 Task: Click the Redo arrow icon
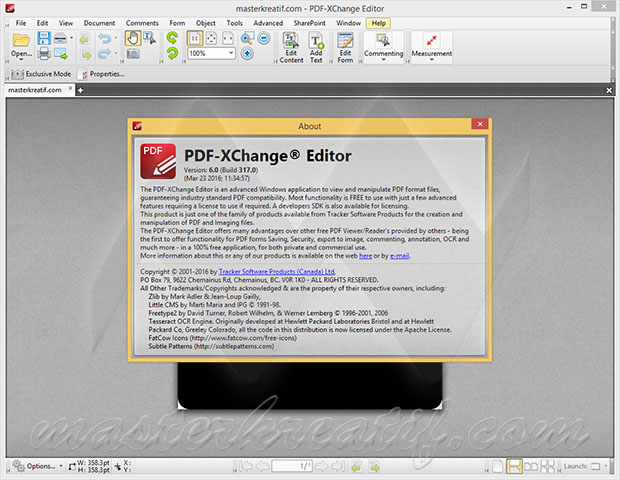click(x=104, y=53)
